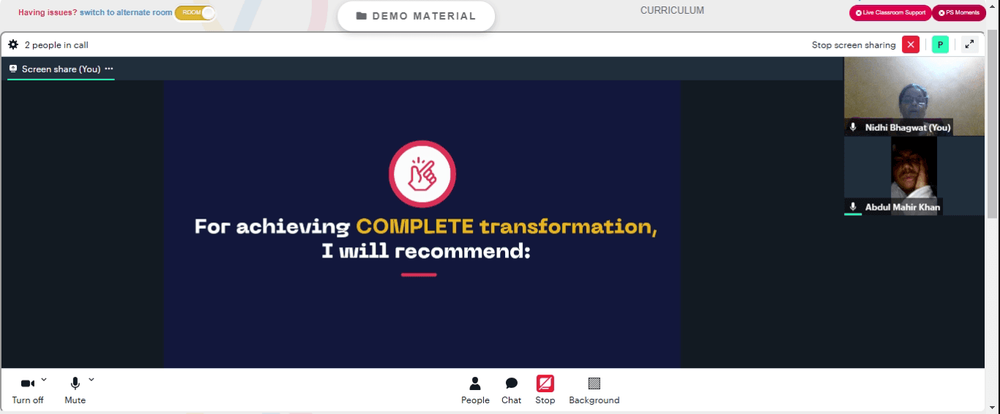This screenshot has height=414, width=1000.
Task: Open microphone options chevron
Action: [91, 380]
